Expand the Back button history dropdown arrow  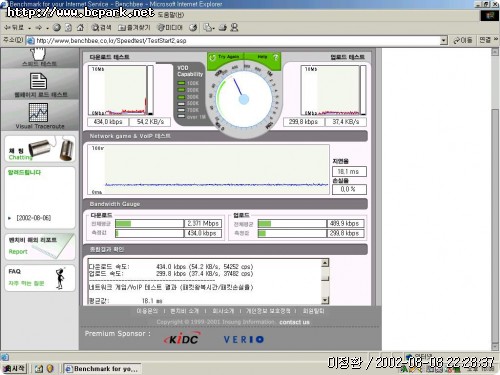pos(29,28)
